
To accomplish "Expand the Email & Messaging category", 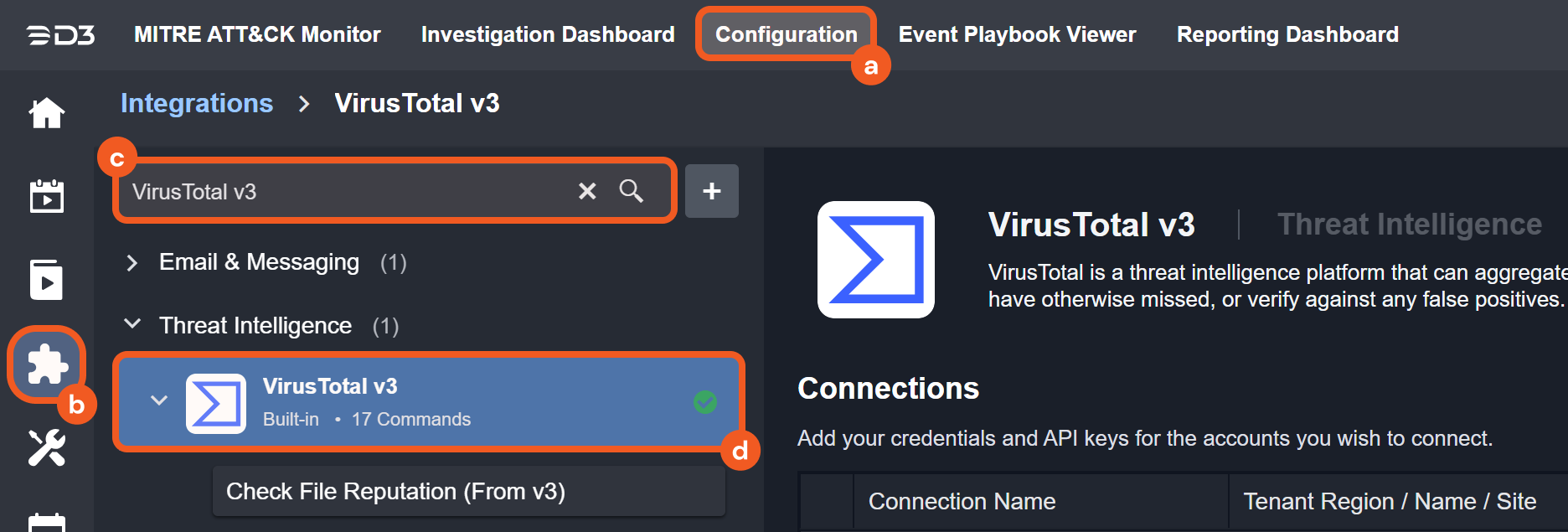I will coord(132,263).
